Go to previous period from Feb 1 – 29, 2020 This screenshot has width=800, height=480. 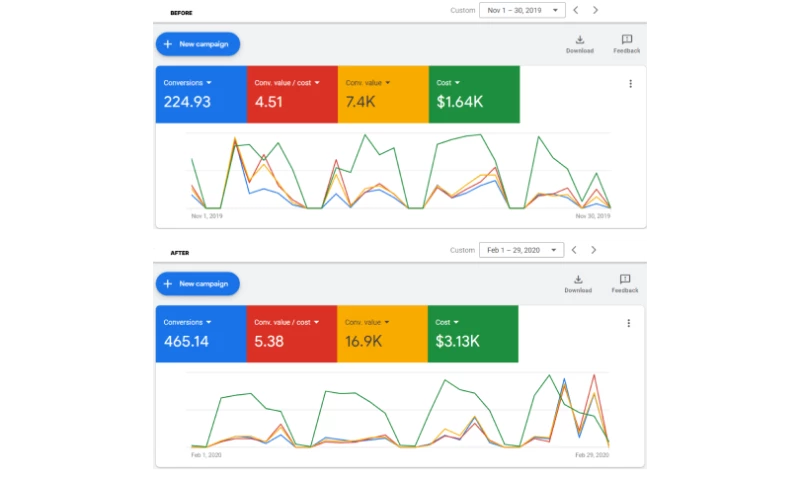(x=573, y=250)
